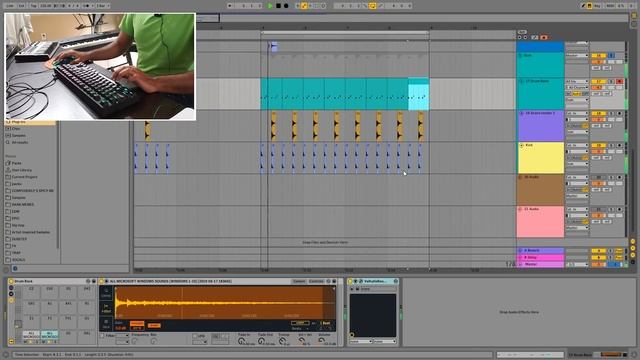640x360 pixels.
Task: Enable the Filter checkbox in Simpler
Action: pos(102,336)
